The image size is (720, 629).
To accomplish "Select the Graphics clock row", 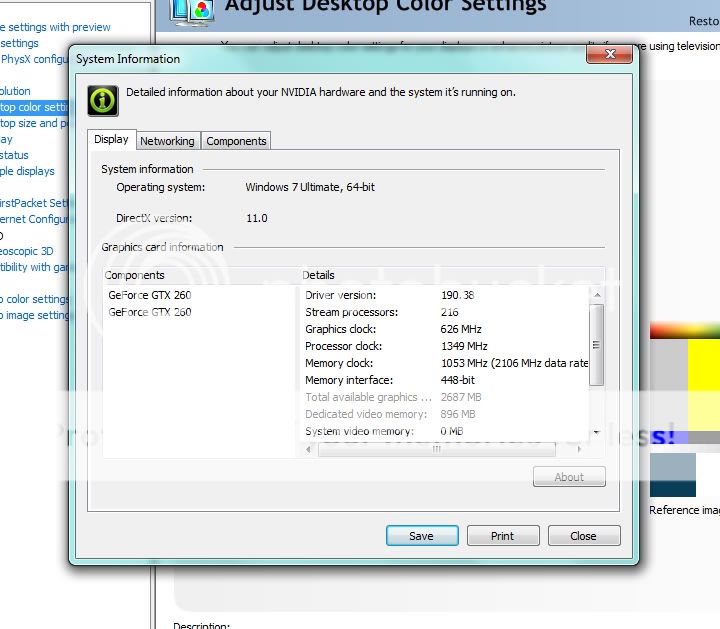I will (x=445, y=329).
